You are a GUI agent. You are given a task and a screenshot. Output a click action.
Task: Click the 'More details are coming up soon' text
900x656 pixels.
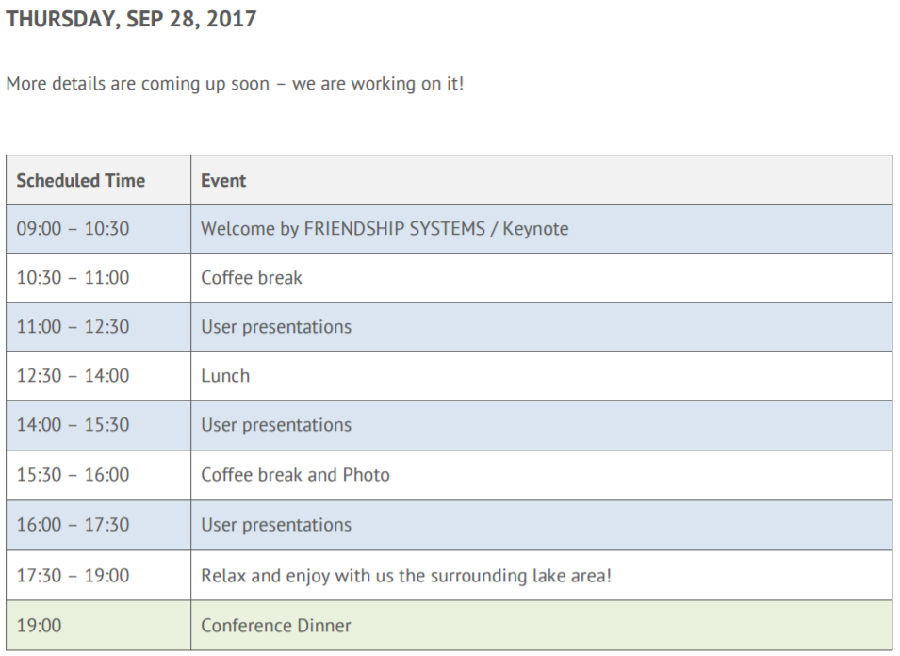[x=235, y=84]
